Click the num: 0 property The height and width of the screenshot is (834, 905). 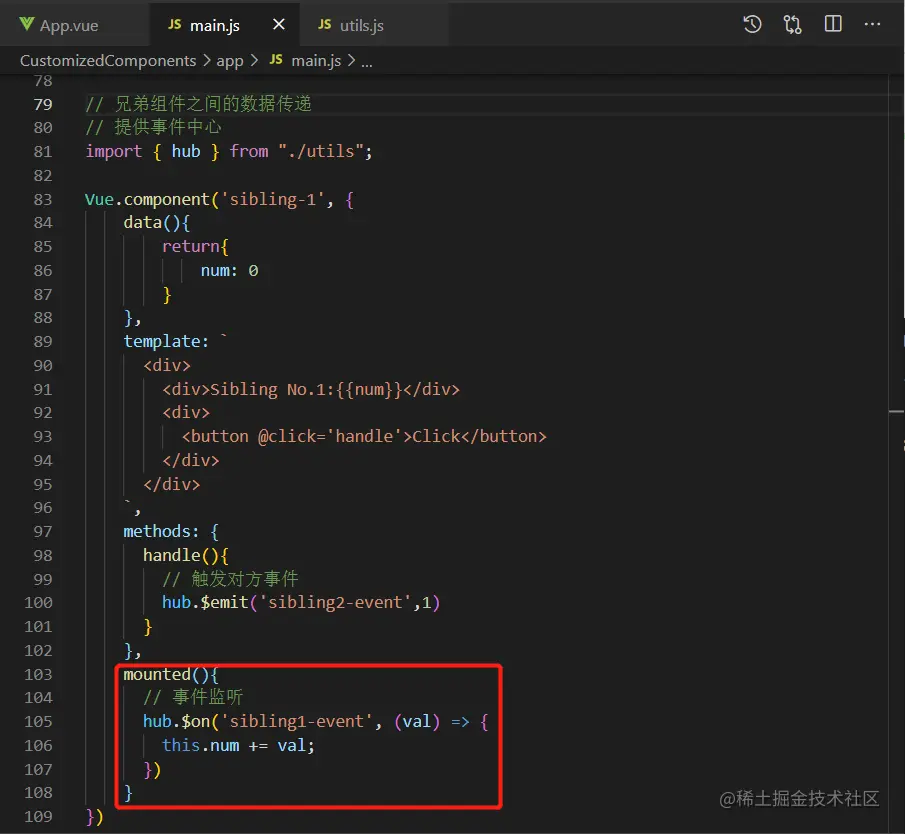(x=229, y=270)
